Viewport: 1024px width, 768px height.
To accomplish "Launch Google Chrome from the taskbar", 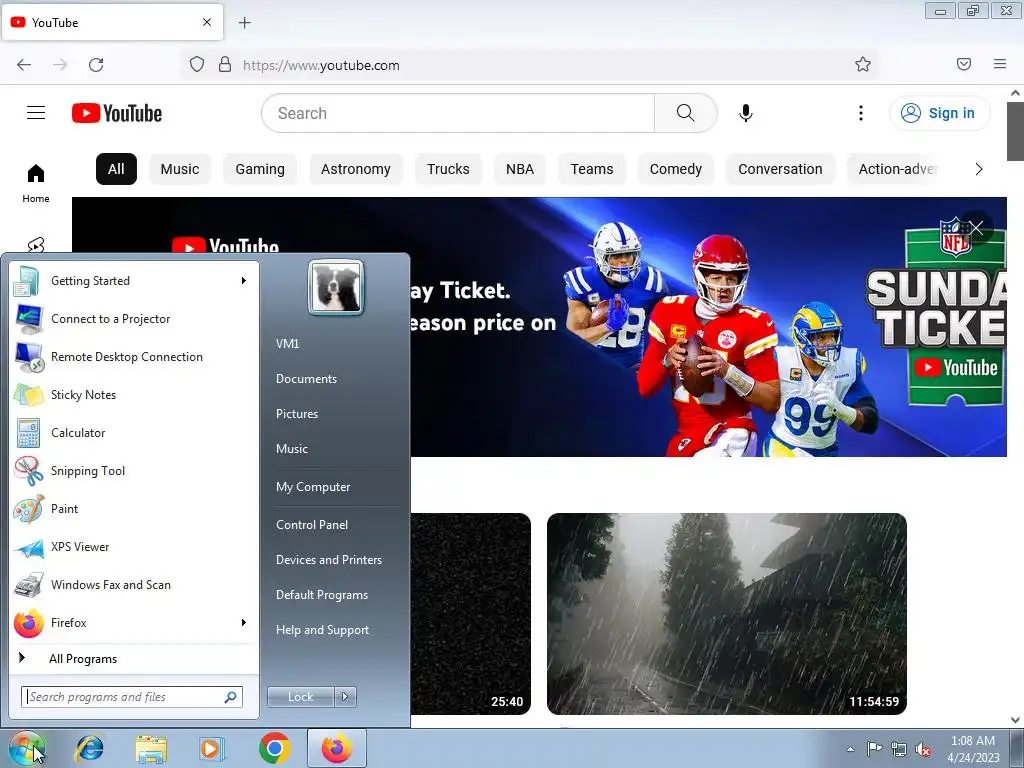I will coord(274,748).
